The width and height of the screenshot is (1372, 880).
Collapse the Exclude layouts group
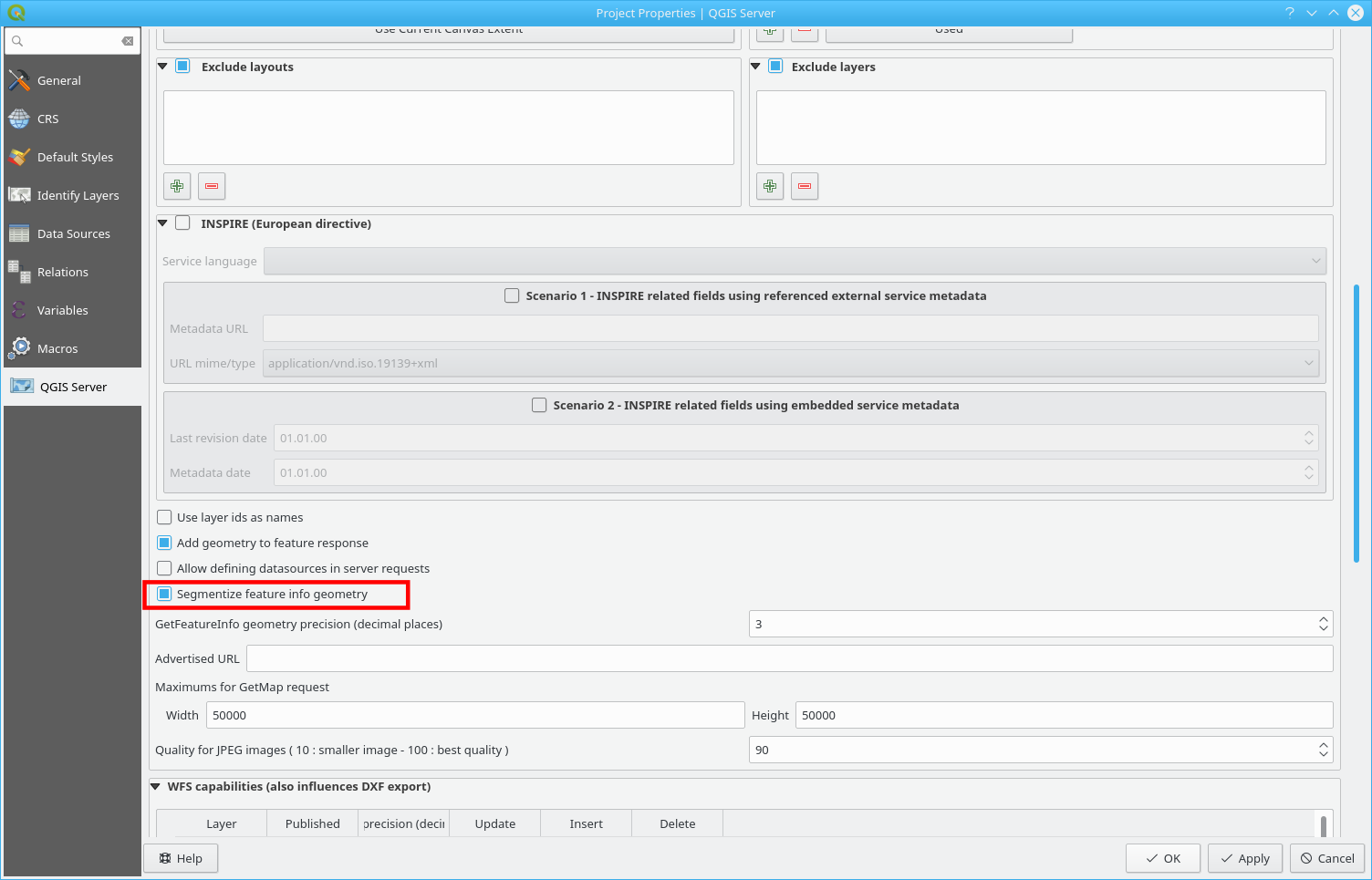[162, 67]
